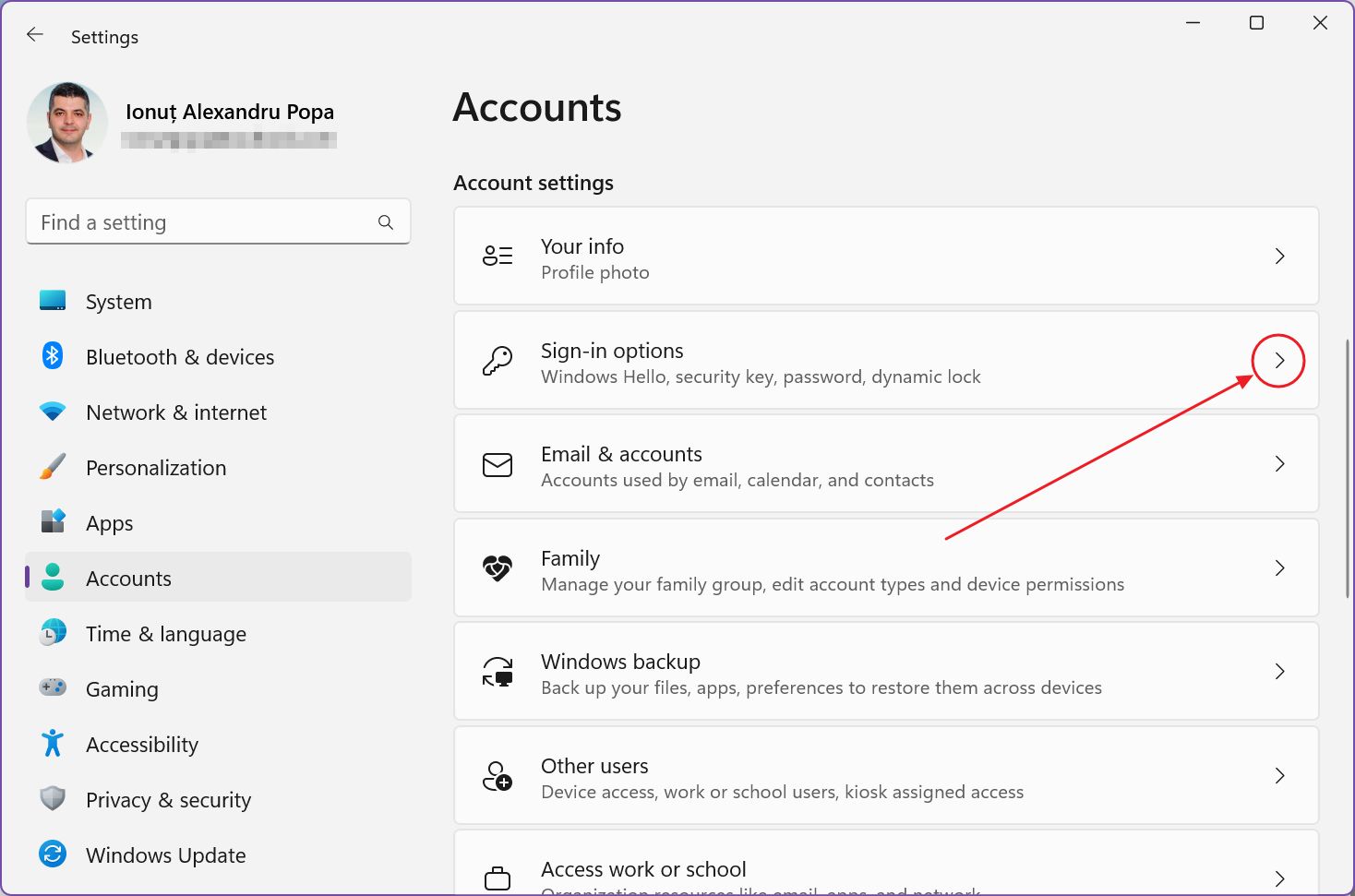
Task: Open Other users entry
Action: 886,775
